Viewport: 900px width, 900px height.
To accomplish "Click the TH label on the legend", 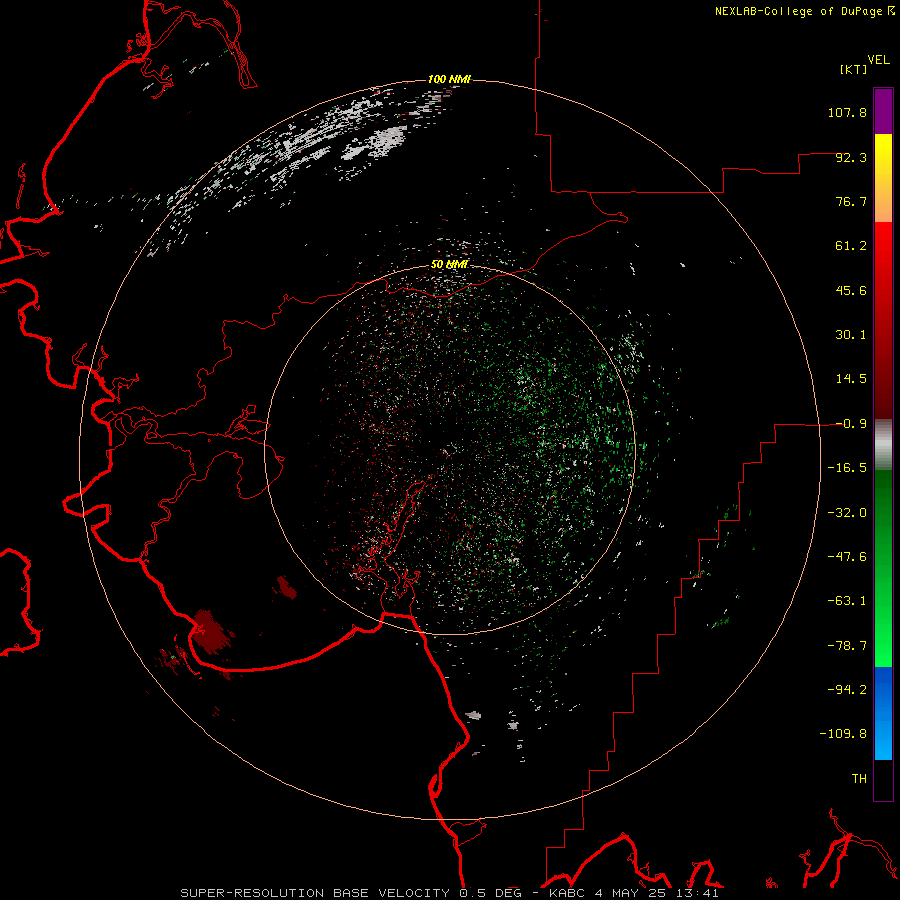I will click(859, 779).
